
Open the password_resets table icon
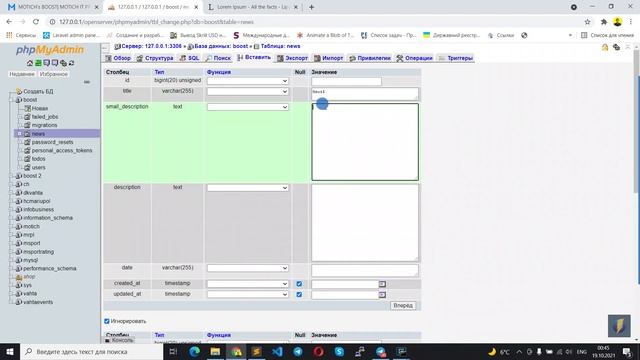[x=27, y=142]
